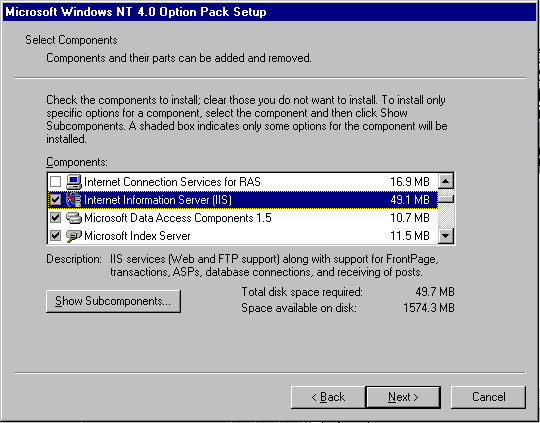Select the Internet Information Server (IIS) row
540x423 pixels.
(x=242, y=200)
